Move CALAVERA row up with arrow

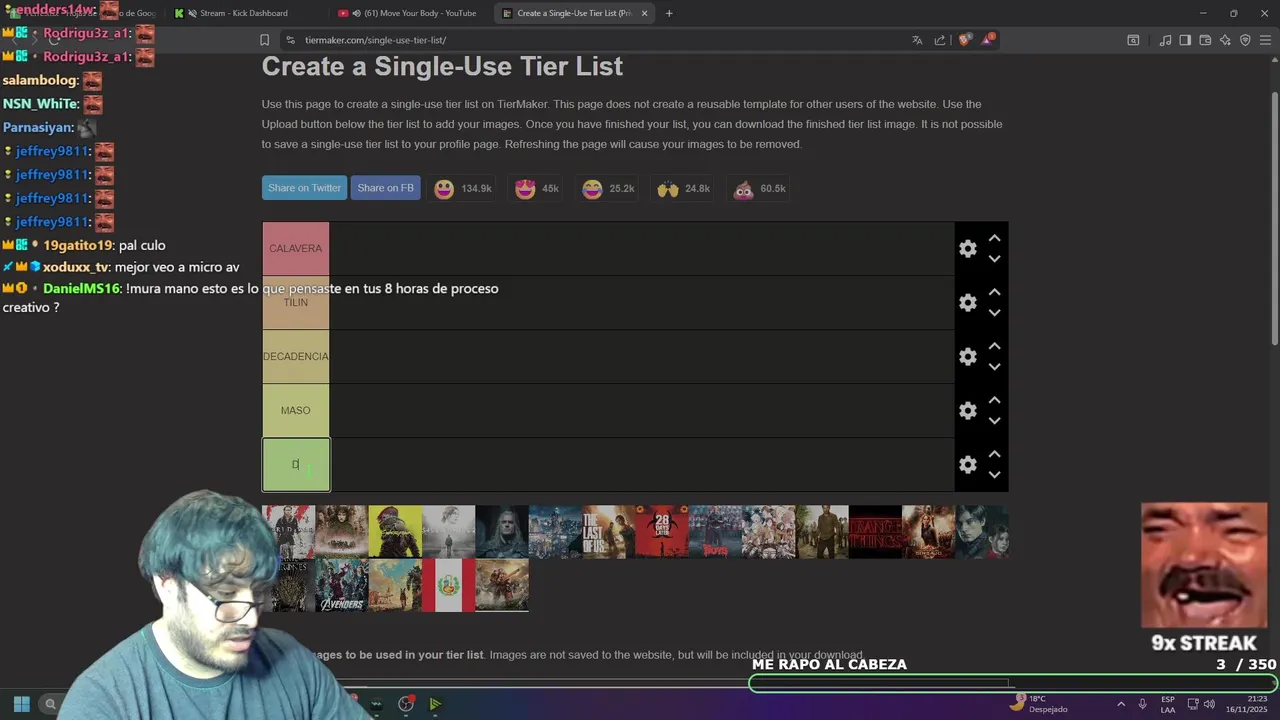(994, 239)
